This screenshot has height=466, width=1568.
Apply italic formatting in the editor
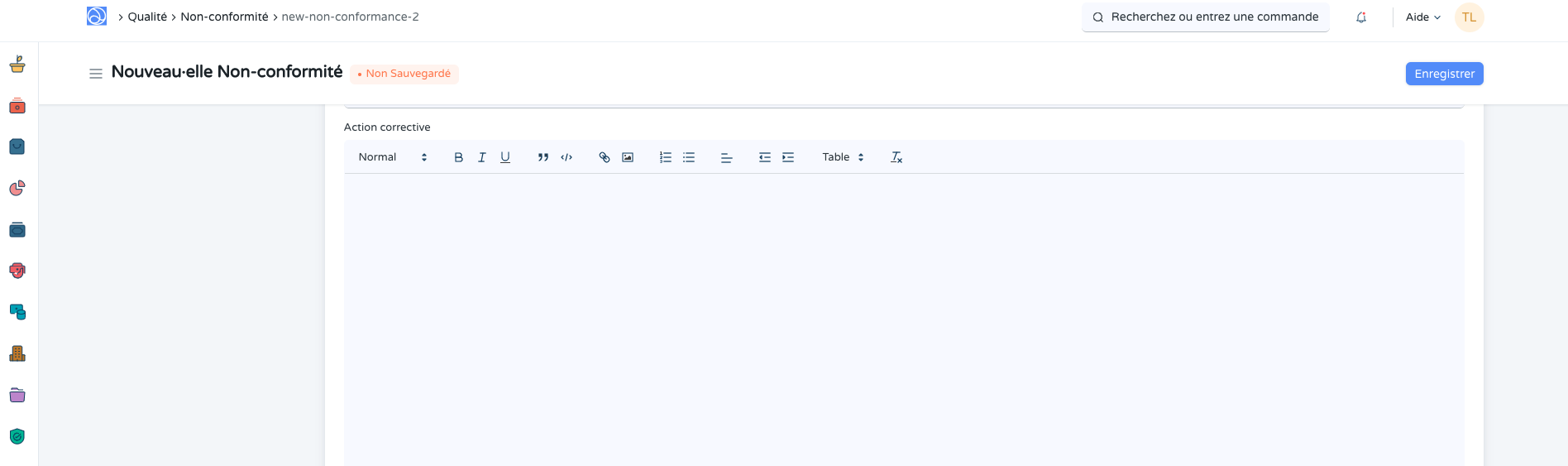point(482,157)
